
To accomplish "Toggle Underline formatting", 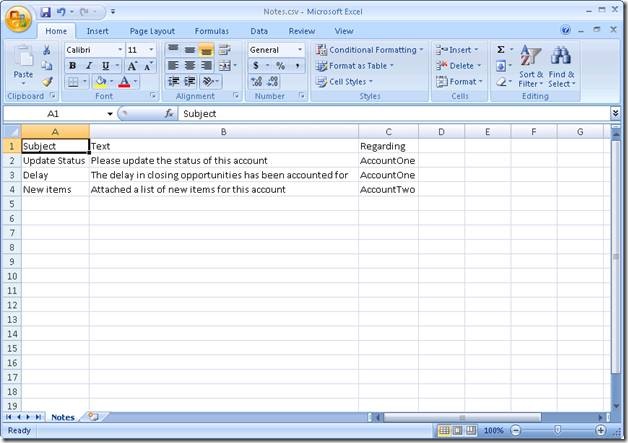I will 104,66.
